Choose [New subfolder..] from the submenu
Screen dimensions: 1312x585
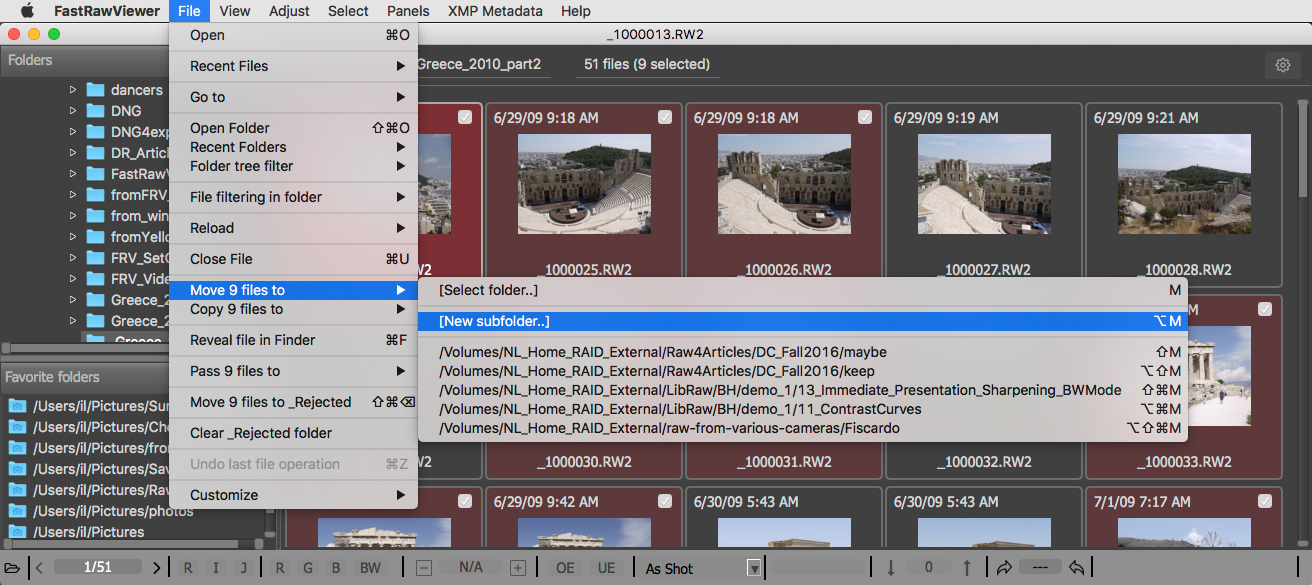(495, 321)
